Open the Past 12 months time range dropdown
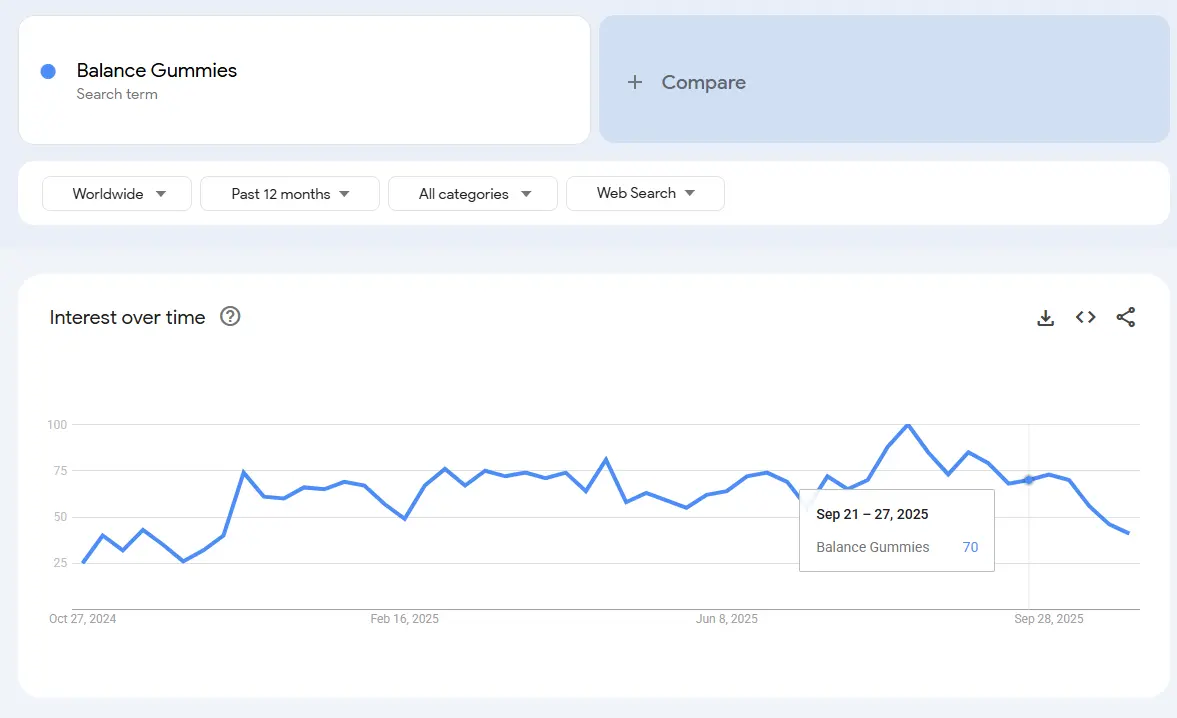Image resolution: width=1177 pixels, height=718 pixels. 289,193
